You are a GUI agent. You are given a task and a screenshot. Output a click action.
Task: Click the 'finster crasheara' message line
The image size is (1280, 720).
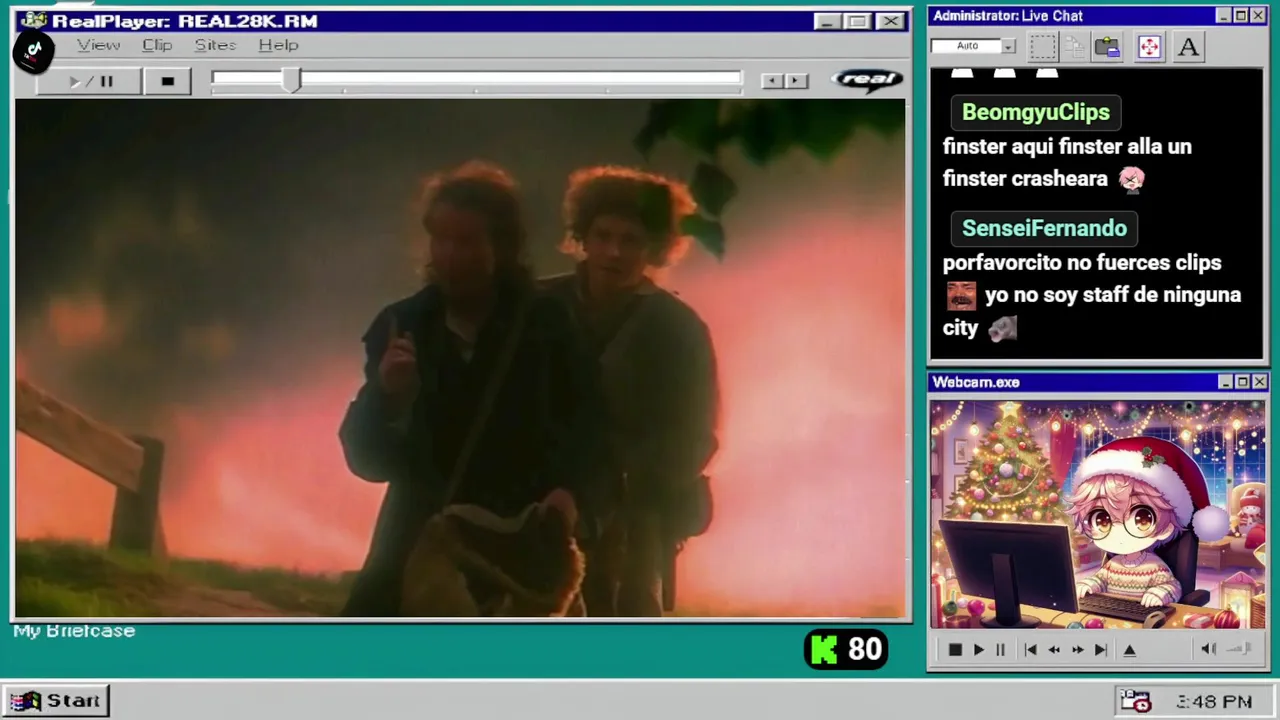point(1025,179)
